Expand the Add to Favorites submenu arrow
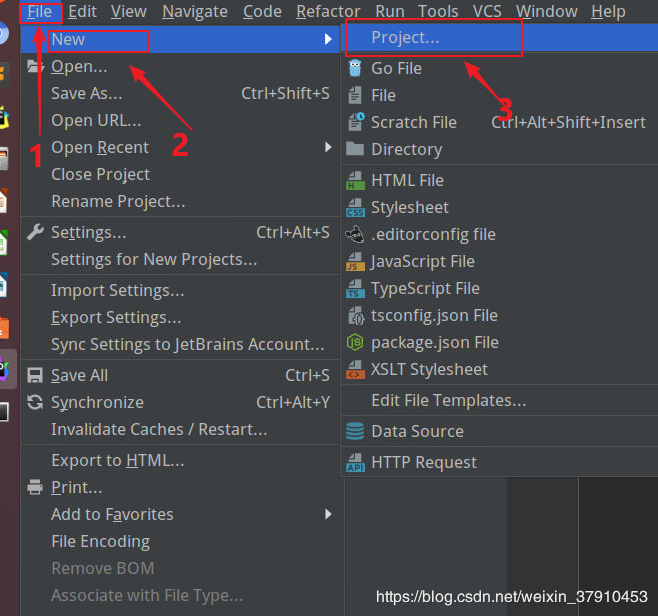Viewport: 658px width, 616px height. pyautogui.click(x=328, y=514)
